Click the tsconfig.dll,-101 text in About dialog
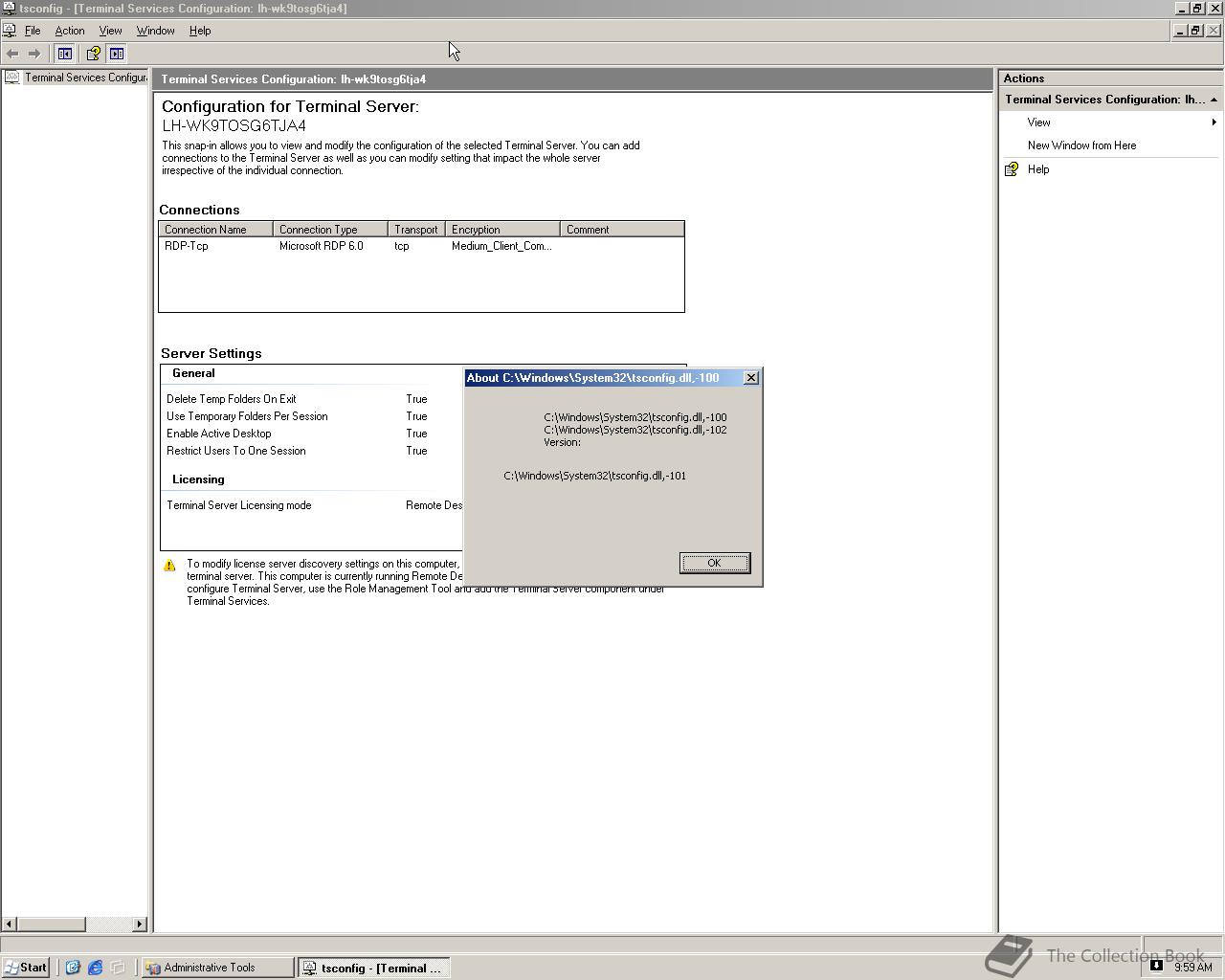This screenshot has width=1225, height=980. 595,476
